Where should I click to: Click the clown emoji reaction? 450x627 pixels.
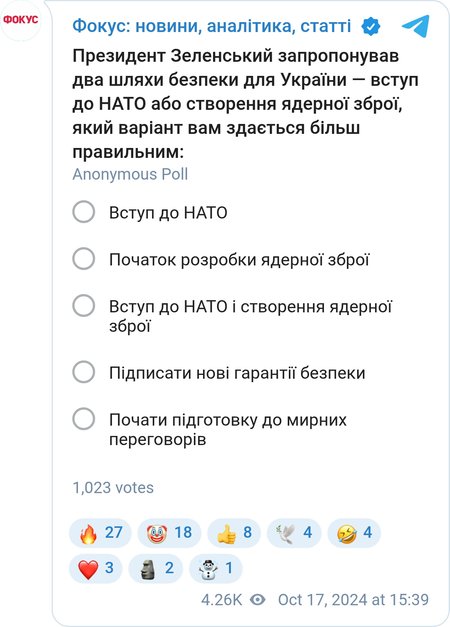169,533
